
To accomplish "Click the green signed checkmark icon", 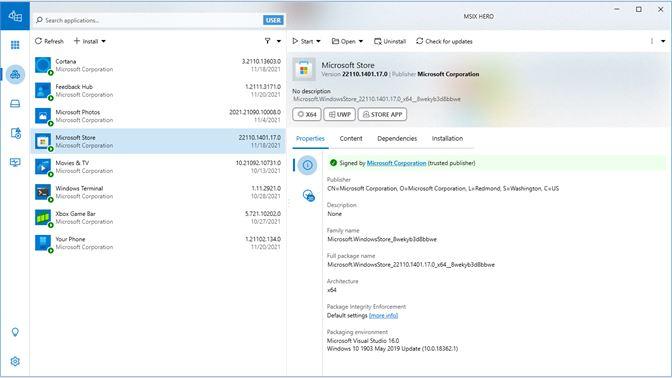I will [x=333, y=163].
